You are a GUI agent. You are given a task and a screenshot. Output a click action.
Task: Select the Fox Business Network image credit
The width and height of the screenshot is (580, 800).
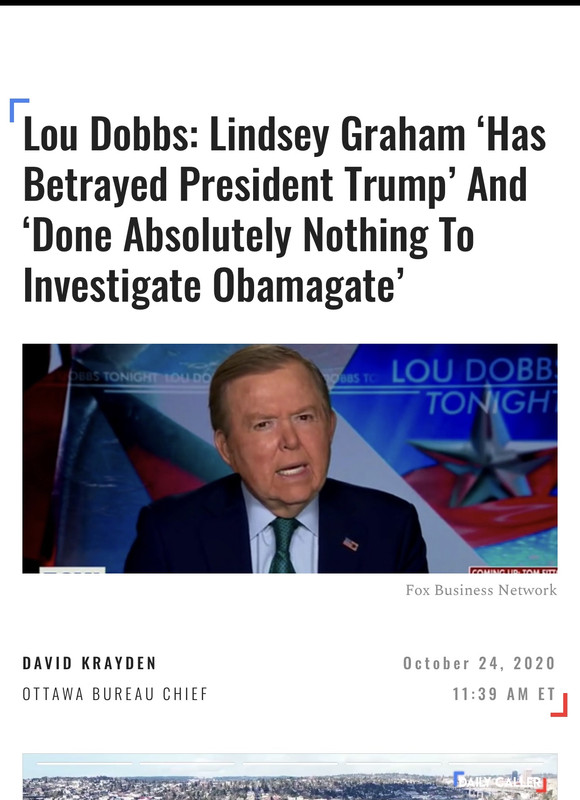click(481, 590)
